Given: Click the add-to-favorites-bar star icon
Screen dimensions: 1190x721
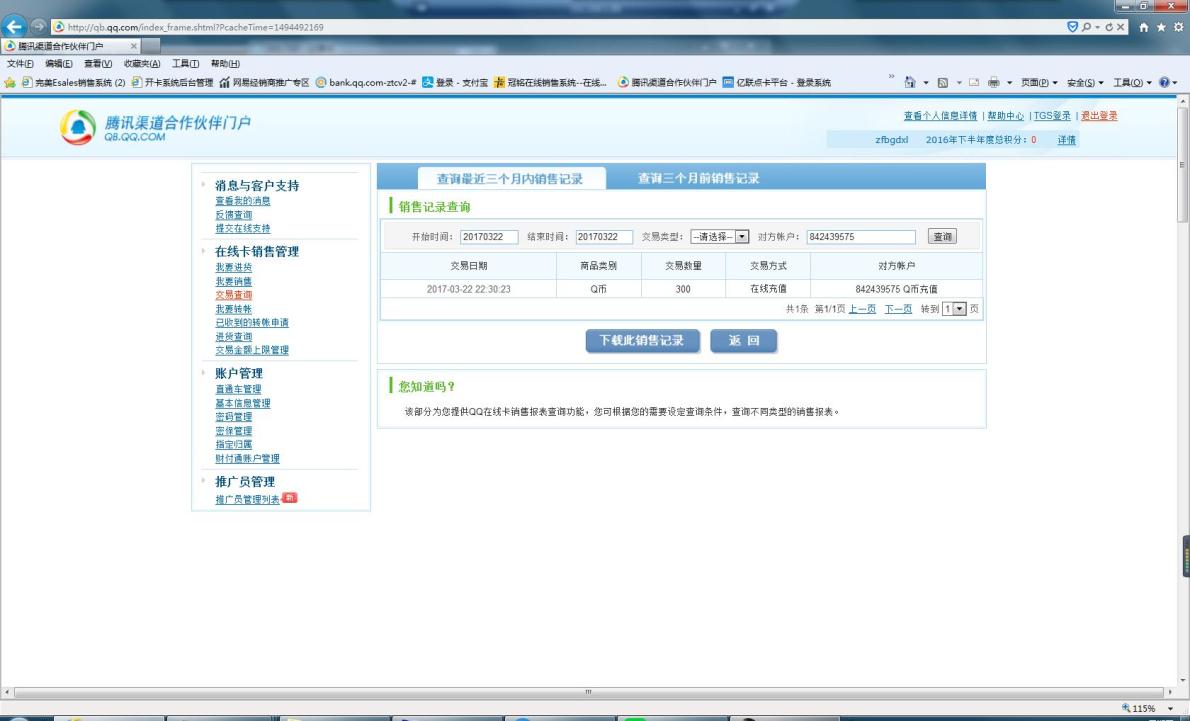Looking at the screenshot, I should point(10,82).
